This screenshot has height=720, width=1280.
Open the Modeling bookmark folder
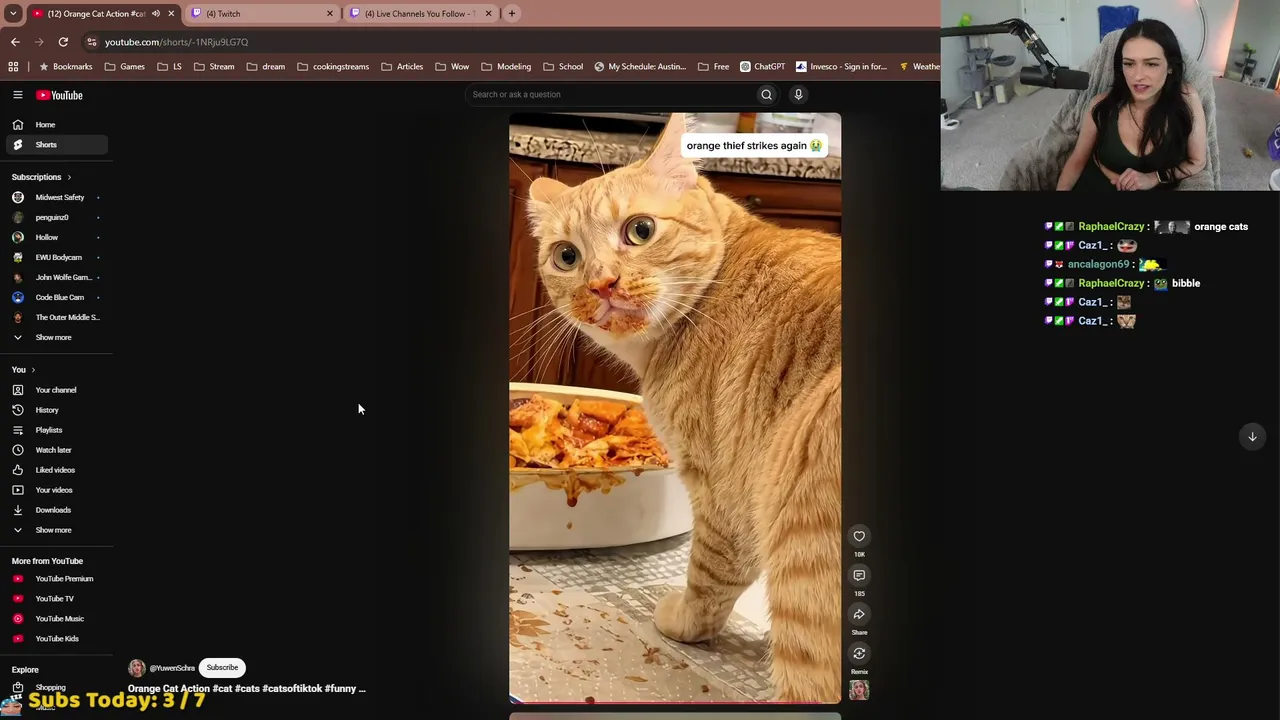click(x=506, y=67)
